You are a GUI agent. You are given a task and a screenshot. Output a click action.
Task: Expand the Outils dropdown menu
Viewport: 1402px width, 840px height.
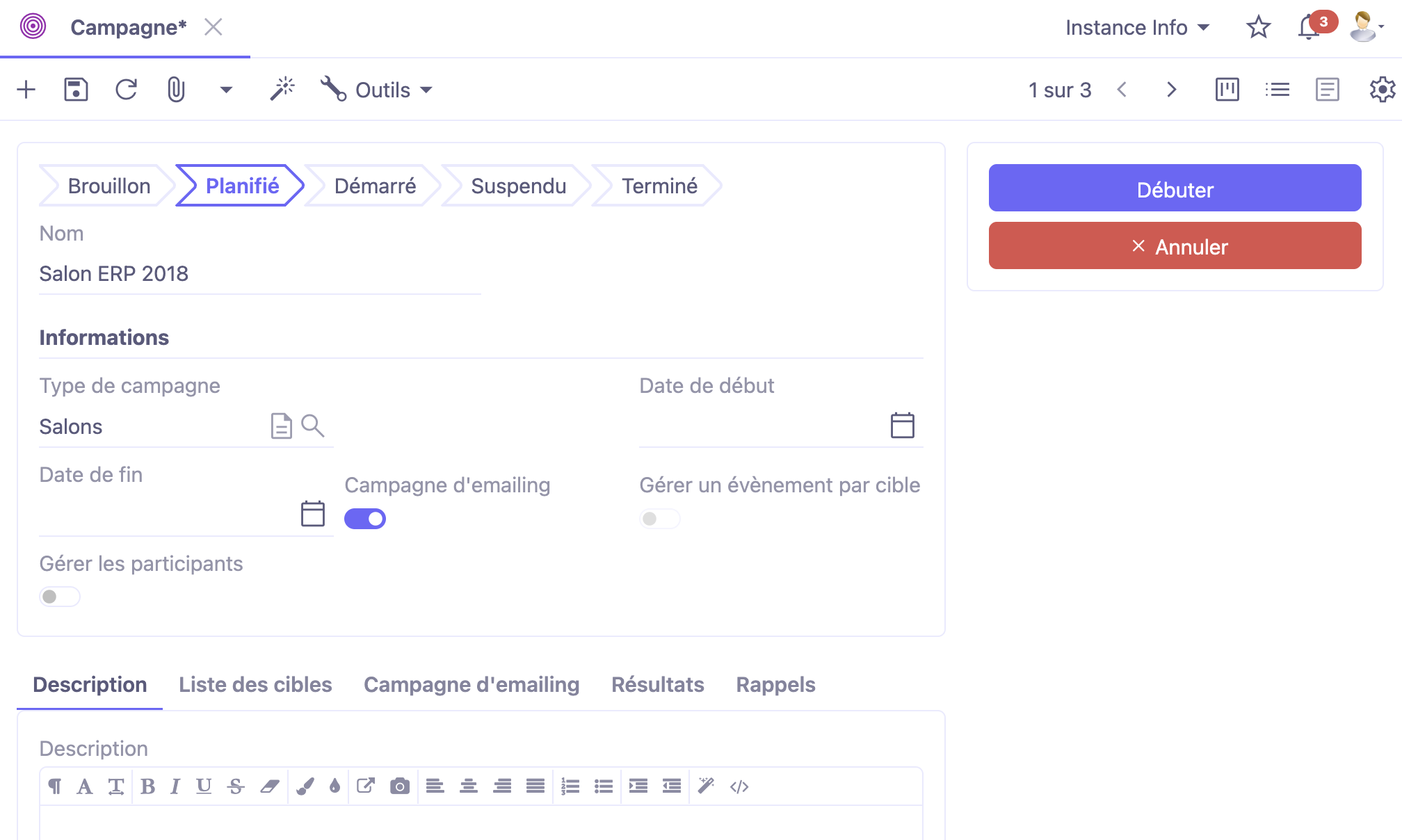pos(376,90)
